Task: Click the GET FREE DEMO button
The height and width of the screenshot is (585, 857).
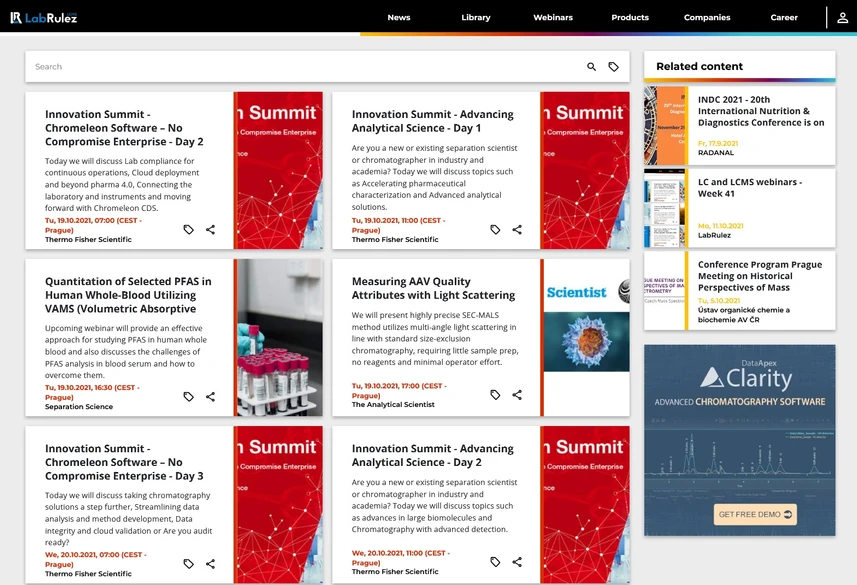Action: click(755, 514)
